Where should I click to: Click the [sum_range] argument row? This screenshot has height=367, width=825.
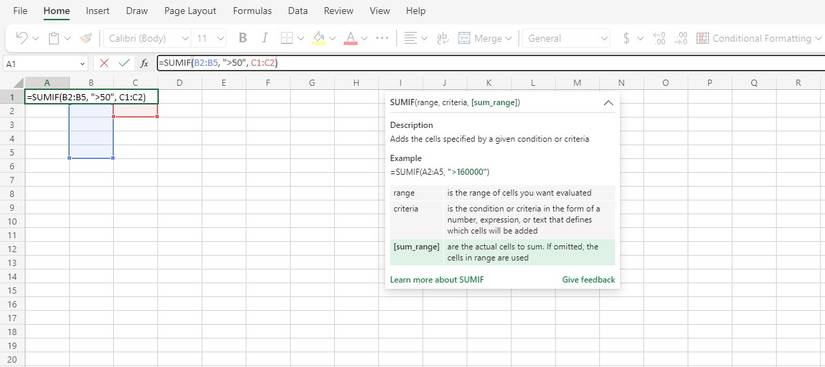[502, 252]
